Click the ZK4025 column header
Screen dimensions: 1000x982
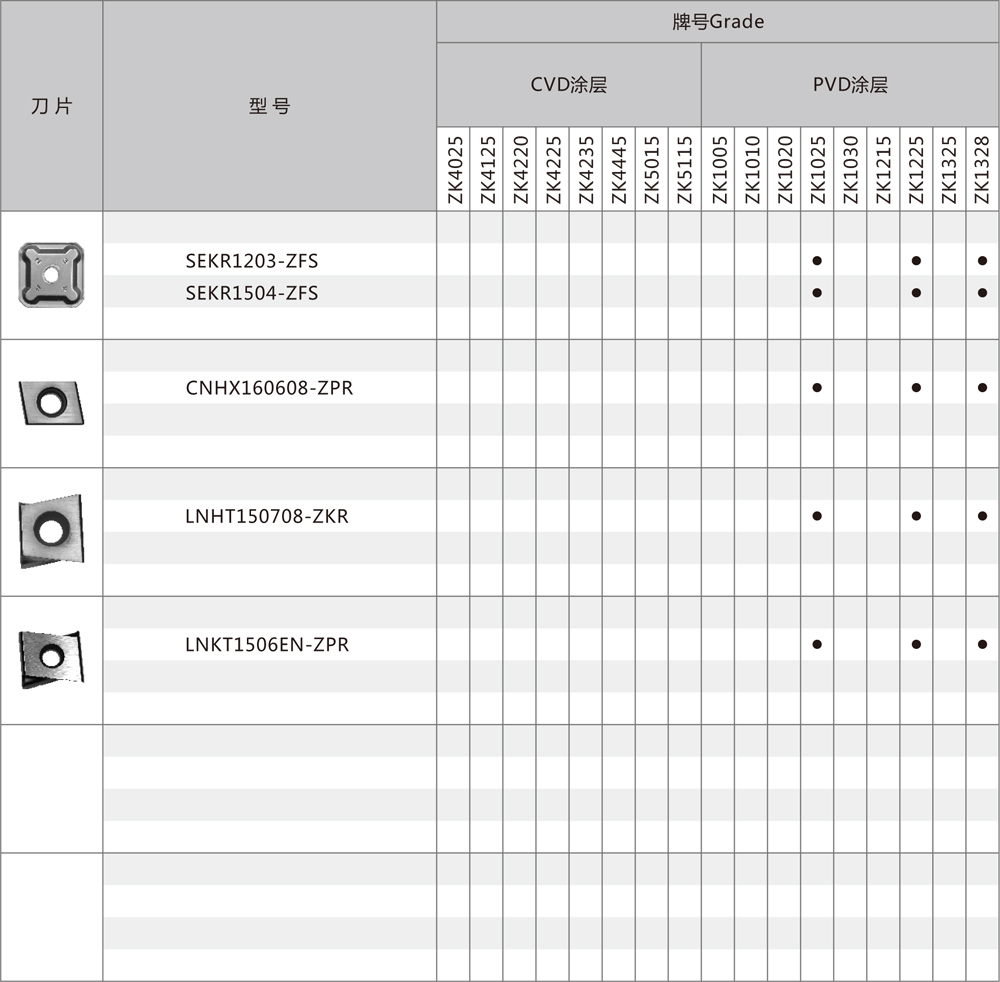point(454,170)
